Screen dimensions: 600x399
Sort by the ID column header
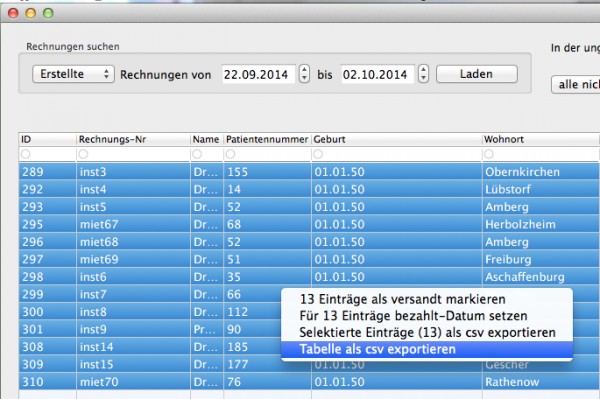[47, 139]
